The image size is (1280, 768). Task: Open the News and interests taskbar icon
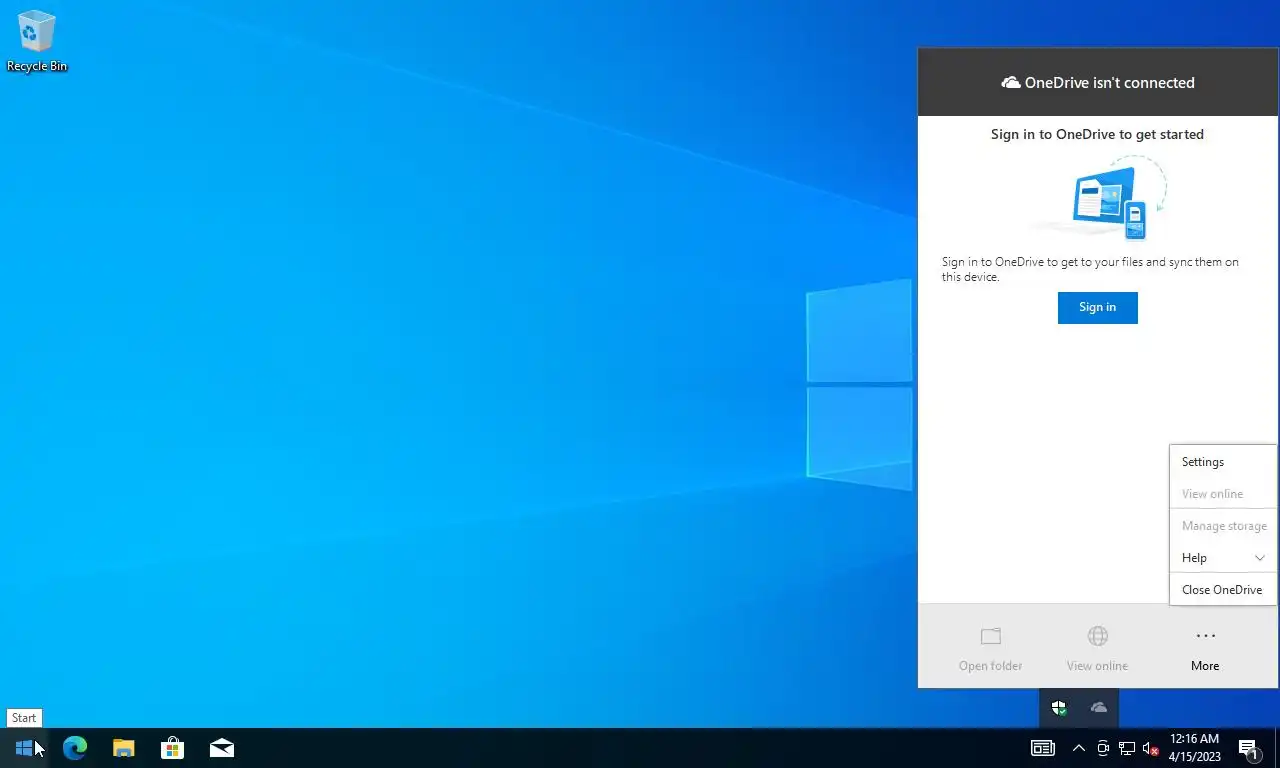(x=1043, y=748)
